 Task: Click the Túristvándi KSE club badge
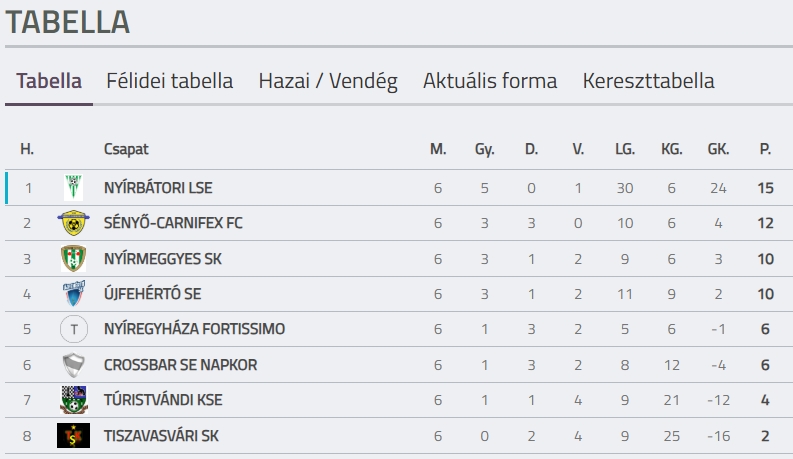point(73,400)
